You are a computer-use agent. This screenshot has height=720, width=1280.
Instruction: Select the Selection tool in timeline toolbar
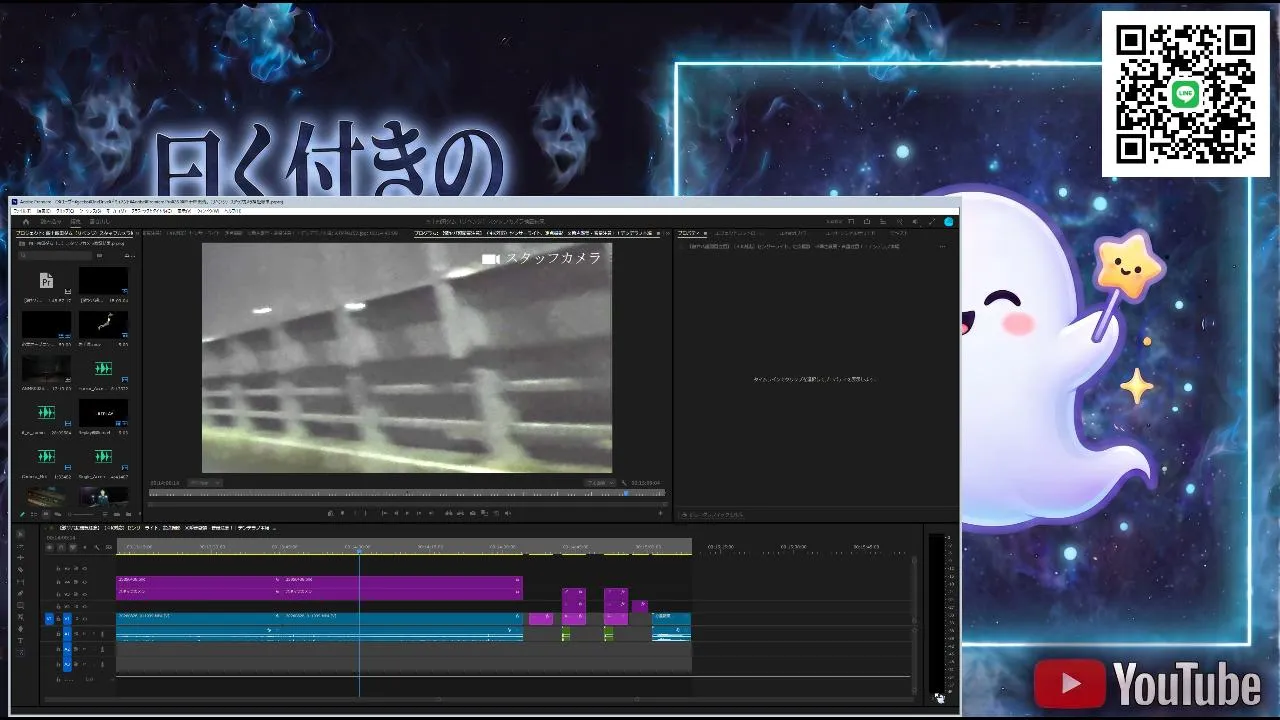point(20,534)
